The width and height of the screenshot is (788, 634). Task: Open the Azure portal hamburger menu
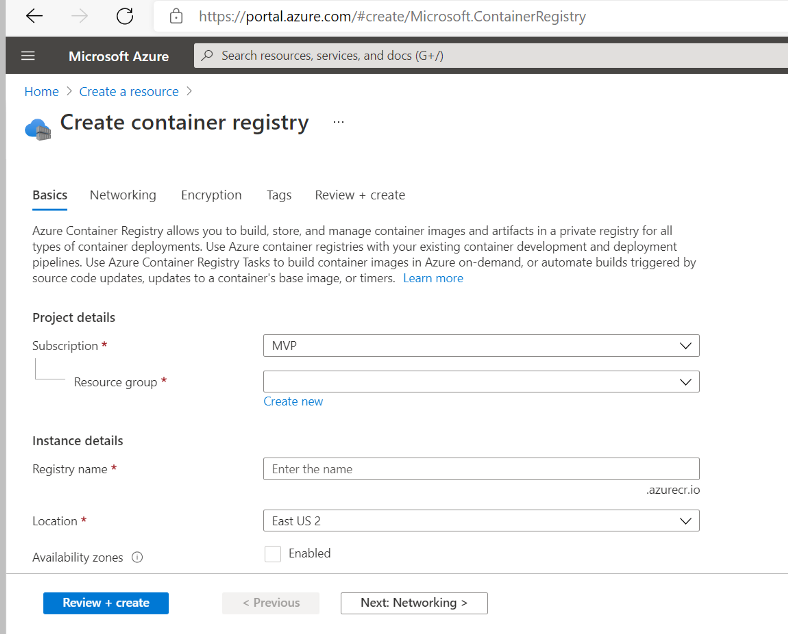coord(28,56)
